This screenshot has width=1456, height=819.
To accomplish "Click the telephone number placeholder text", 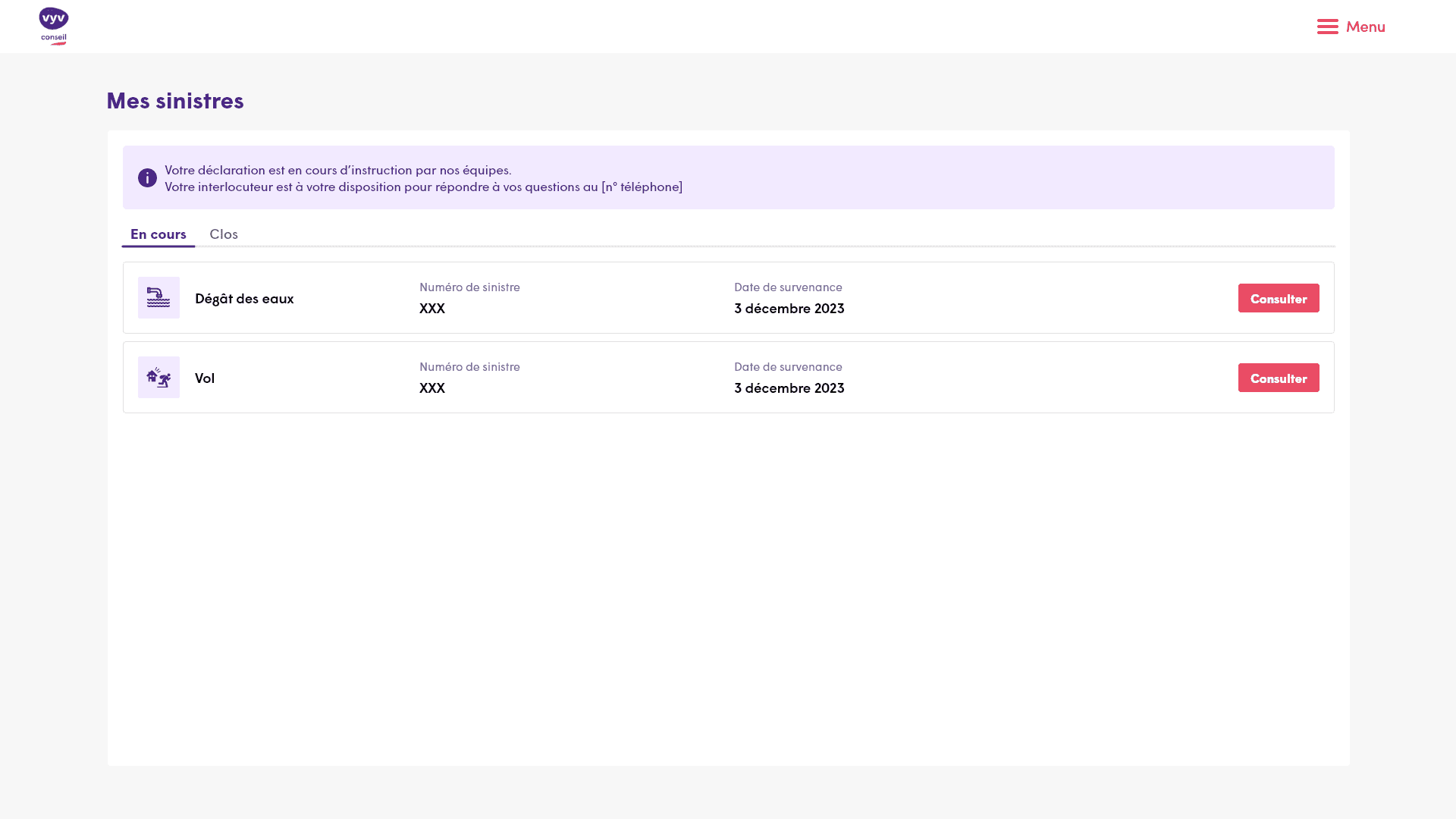I will tap(642, 187).
